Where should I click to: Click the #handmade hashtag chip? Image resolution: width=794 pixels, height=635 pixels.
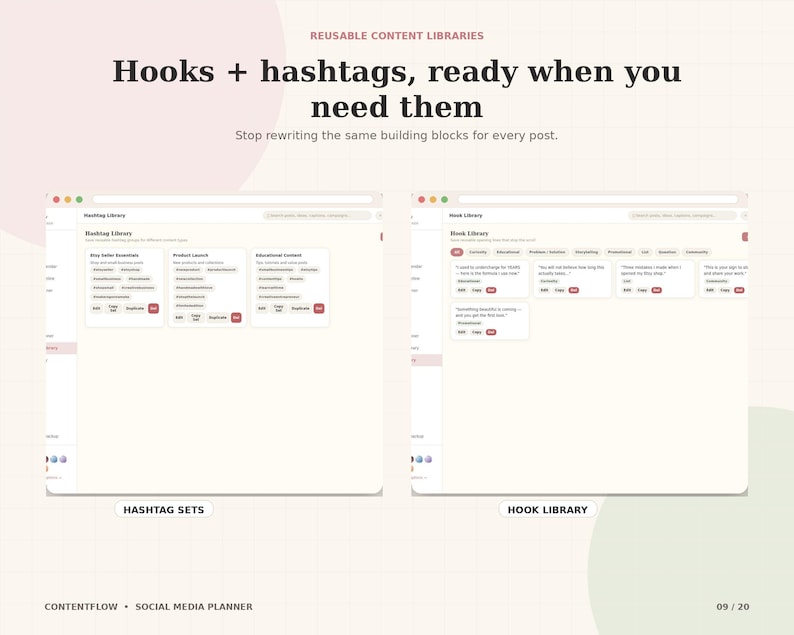[139, 279]
